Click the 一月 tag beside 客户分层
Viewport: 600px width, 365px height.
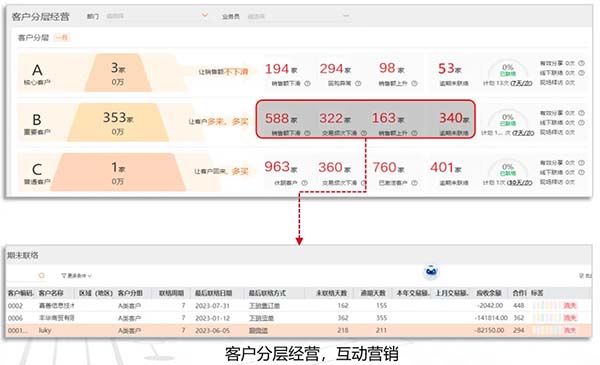[62, 37]
